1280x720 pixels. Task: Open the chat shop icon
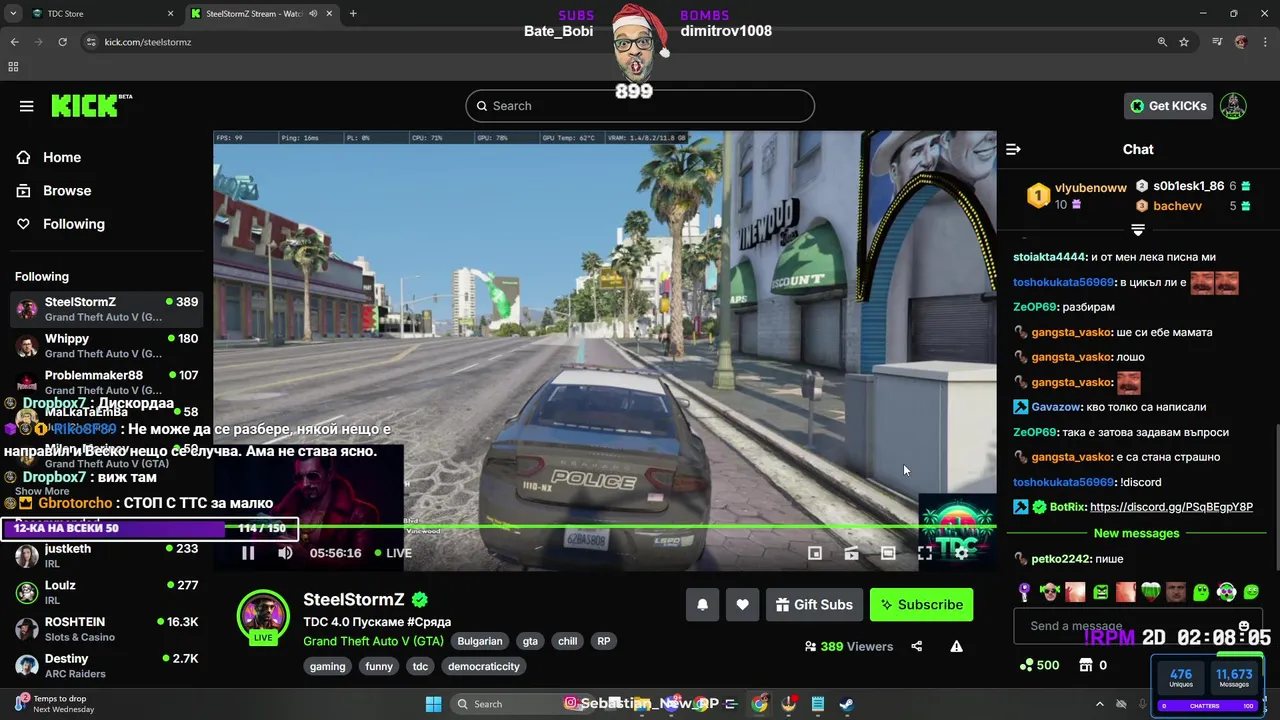click(x=1087, y=665)
